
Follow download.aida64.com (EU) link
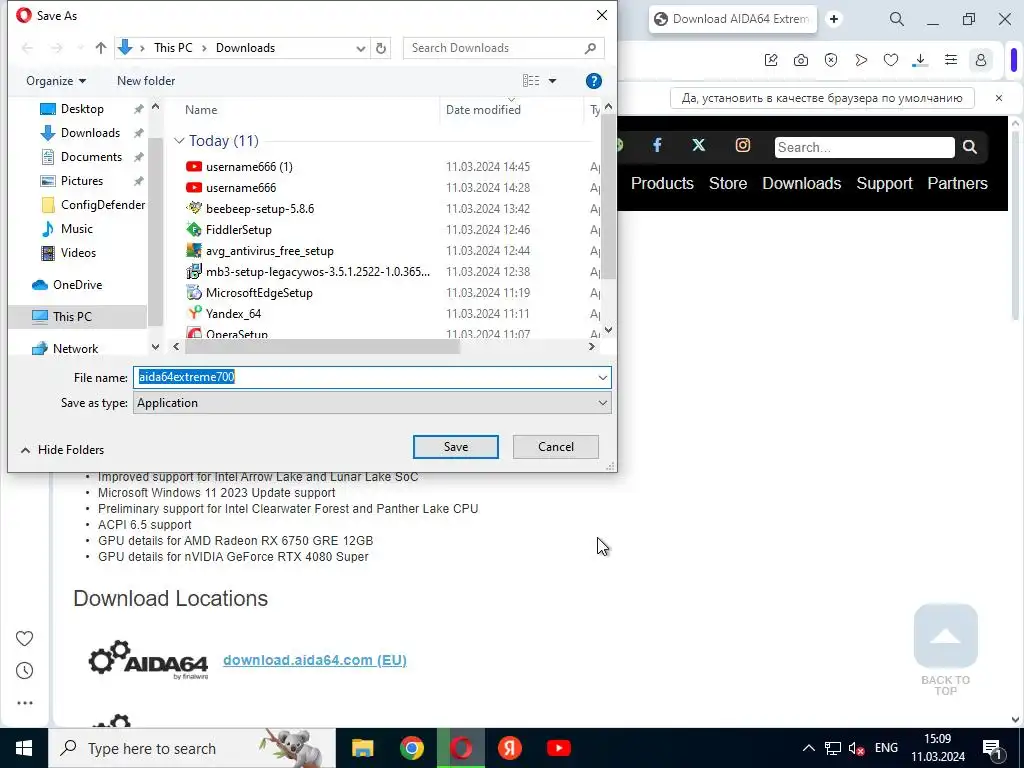[x=315, y=660]
